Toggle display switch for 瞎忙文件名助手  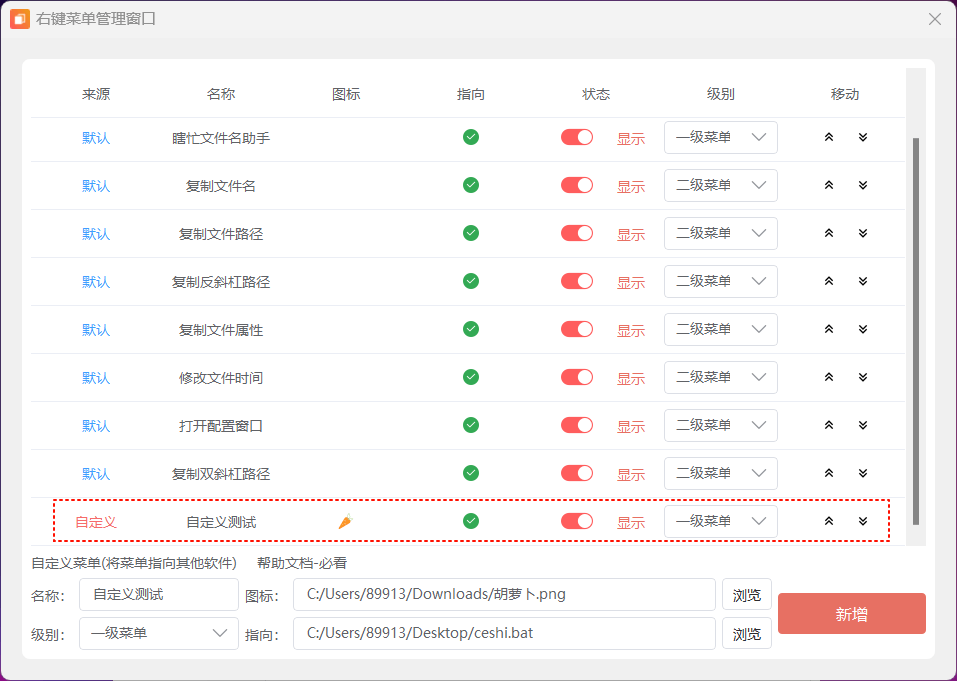577,137
